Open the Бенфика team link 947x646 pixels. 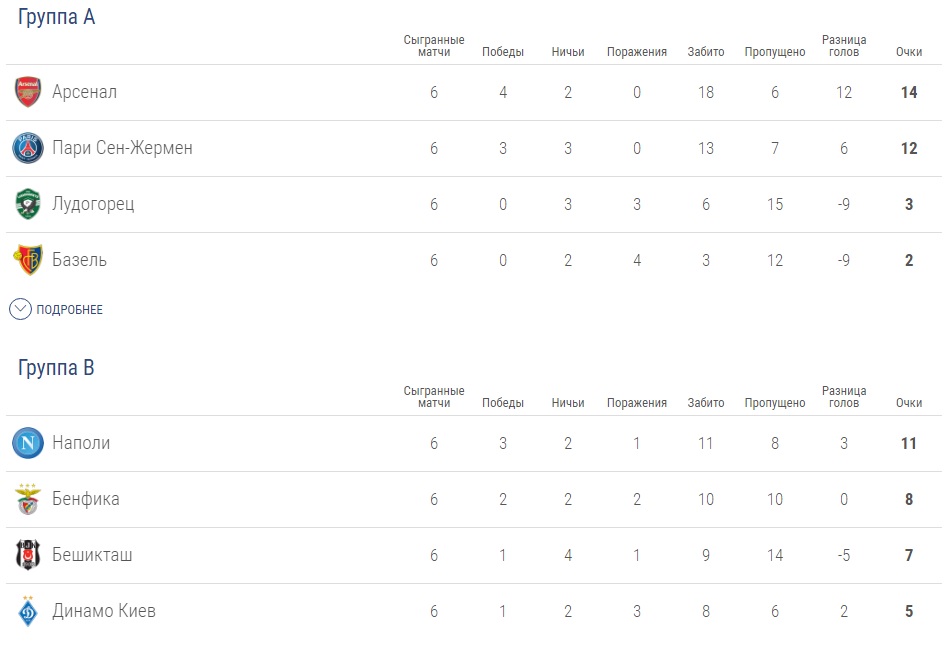click(86, 499)
